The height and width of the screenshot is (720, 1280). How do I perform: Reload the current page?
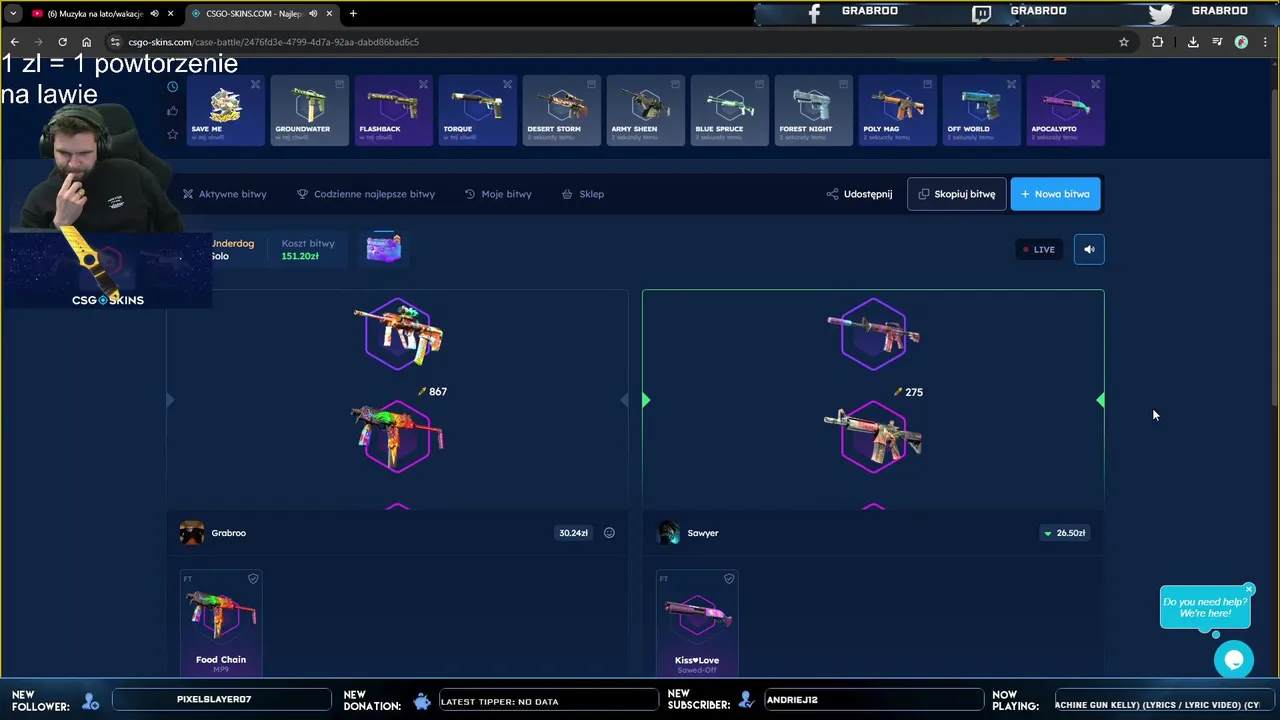(62, 42)
